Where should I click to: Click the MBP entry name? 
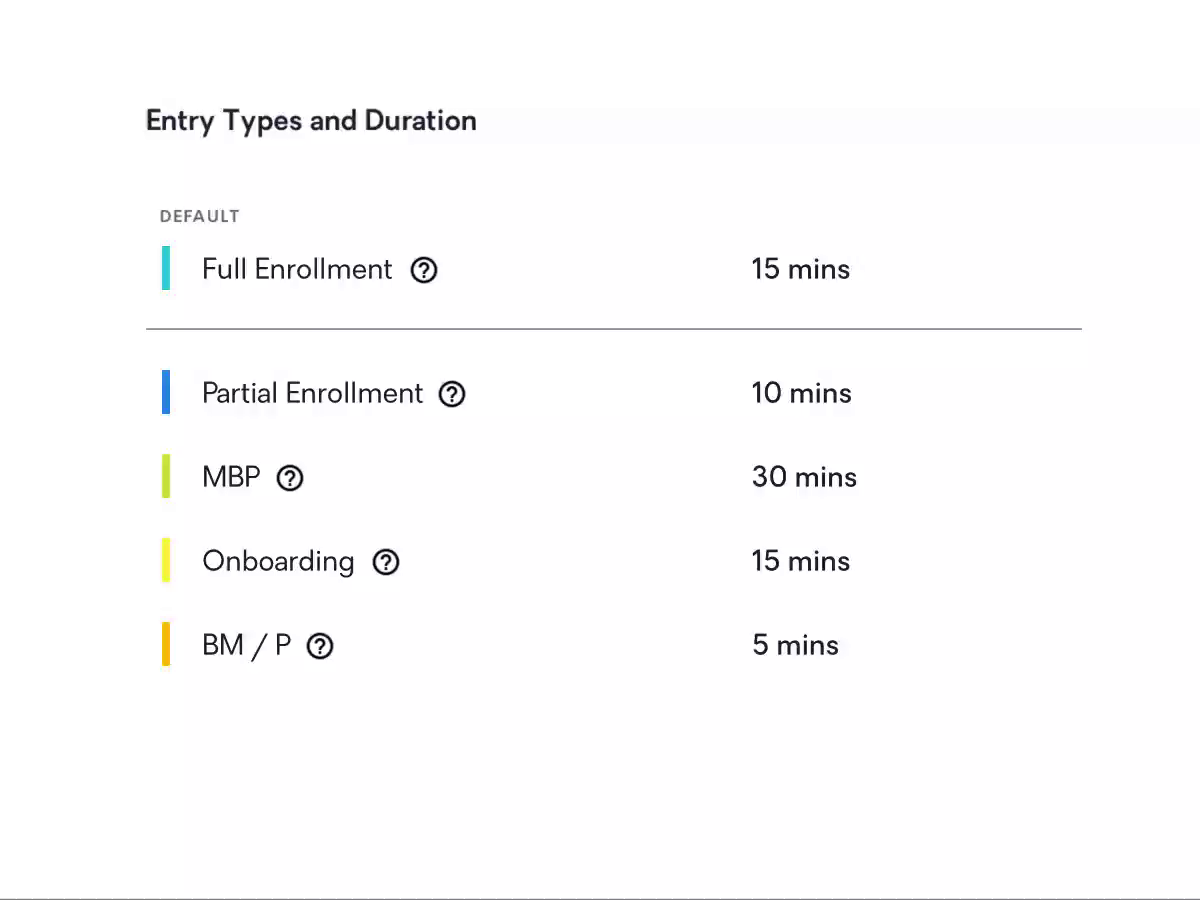click(x=231, y=477)
